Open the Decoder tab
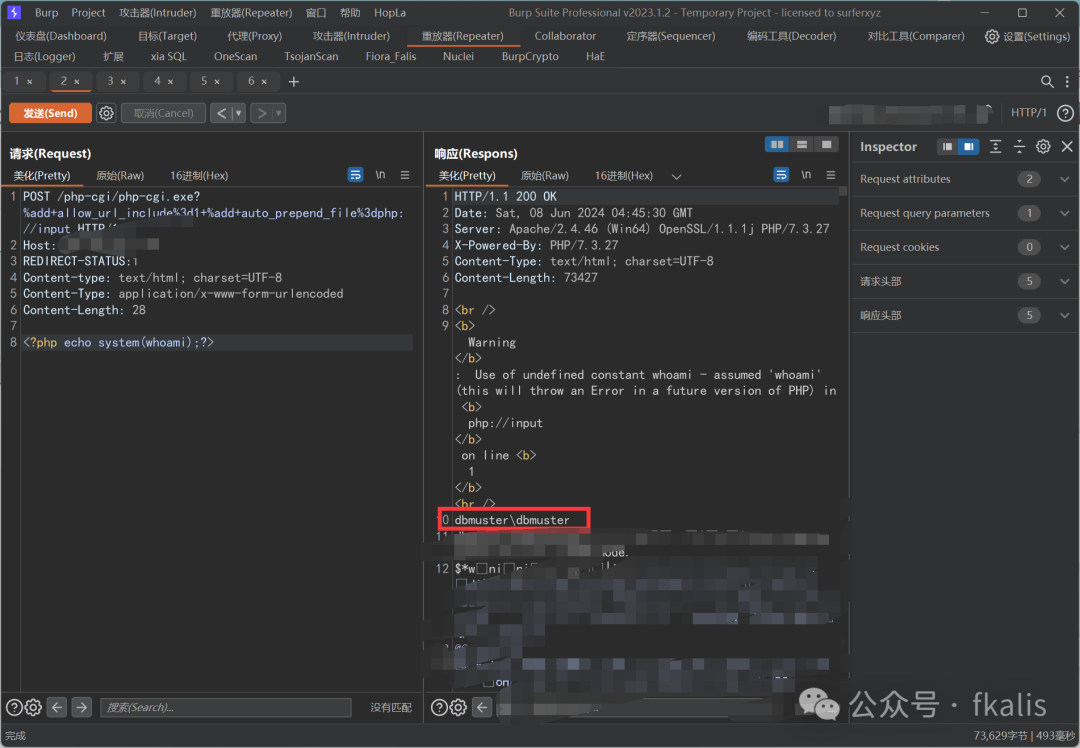Screen dimensions: 1080x748 [x=791, y=36]
